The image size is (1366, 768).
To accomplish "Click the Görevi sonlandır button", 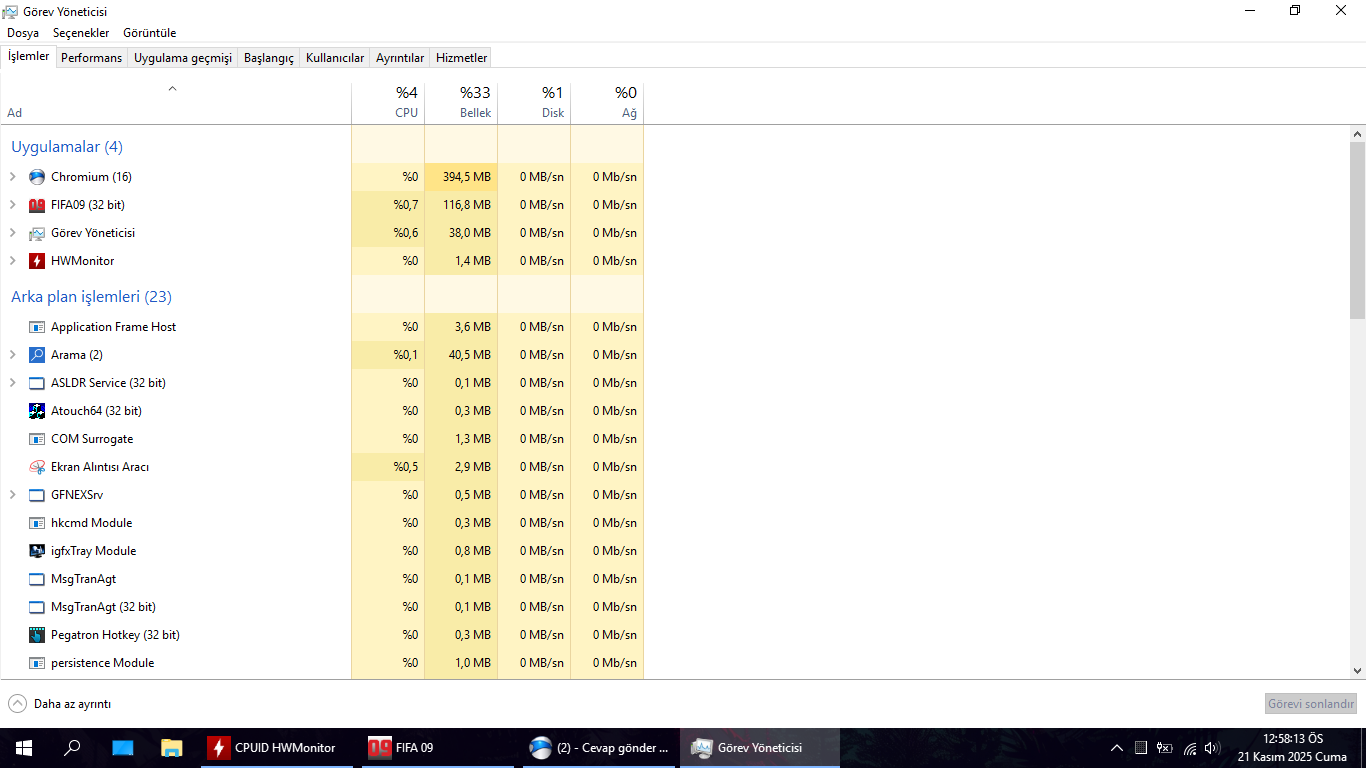I will (x=1311, y=704).
